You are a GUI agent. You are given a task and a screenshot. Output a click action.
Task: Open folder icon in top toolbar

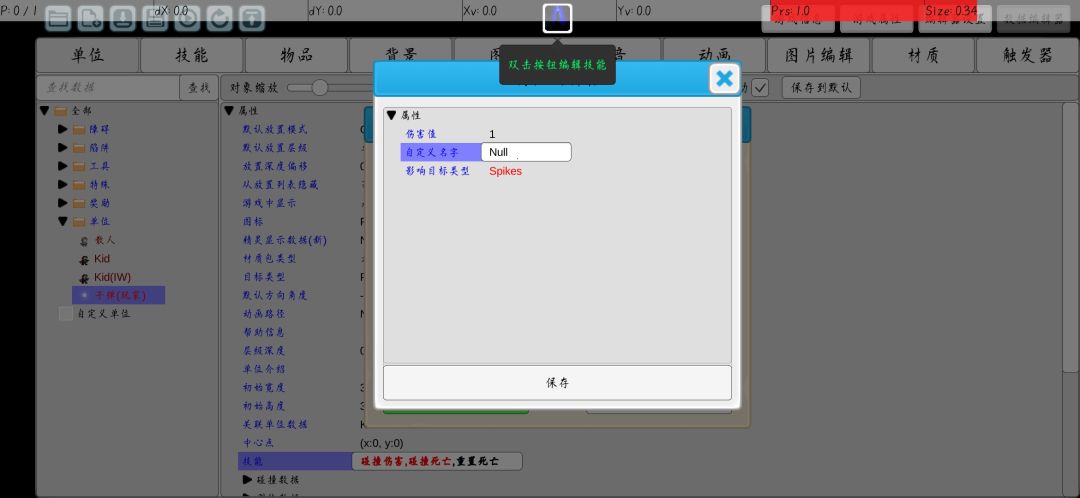tap(58, 19)
